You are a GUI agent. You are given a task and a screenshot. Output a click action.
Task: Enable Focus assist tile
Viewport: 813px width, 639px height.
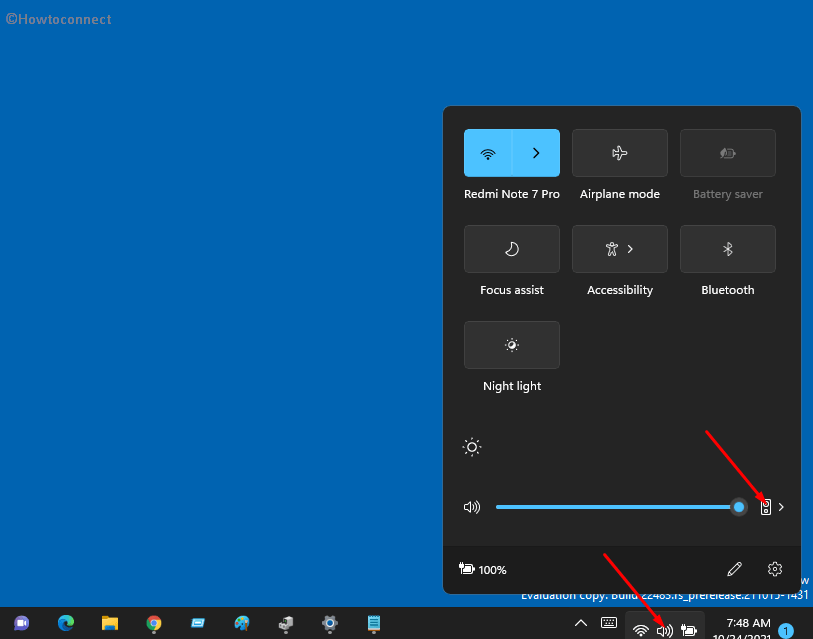pyautogui.click(x=512, y=249)
